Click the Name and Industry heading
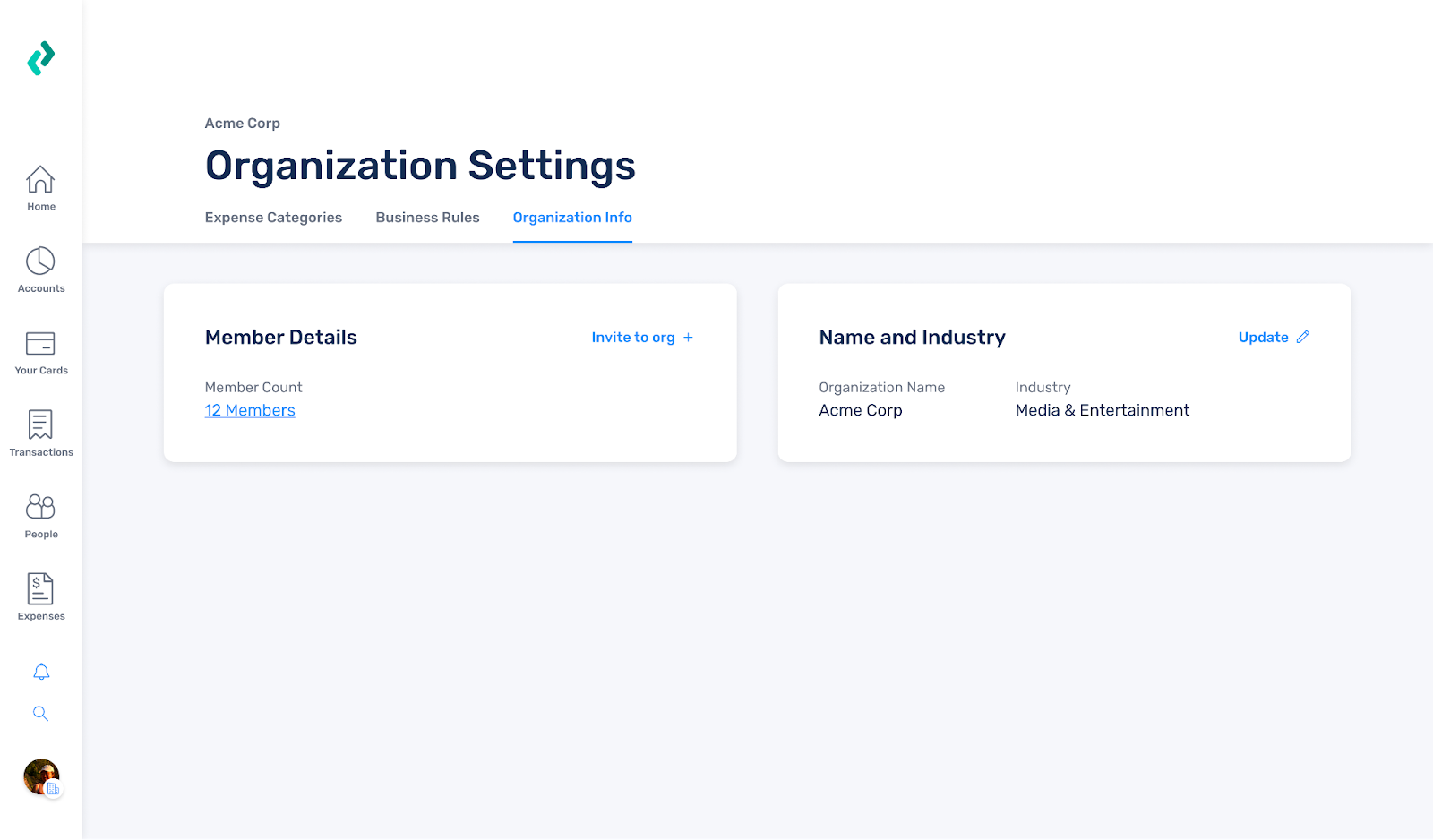 coord(912,338)
